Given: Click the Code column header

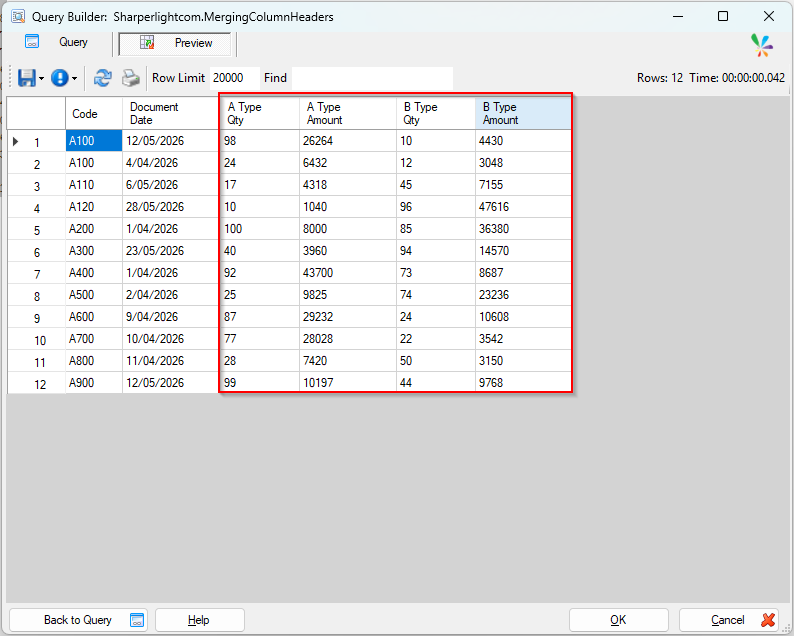Looking at the screenshot, I should 94,113.
